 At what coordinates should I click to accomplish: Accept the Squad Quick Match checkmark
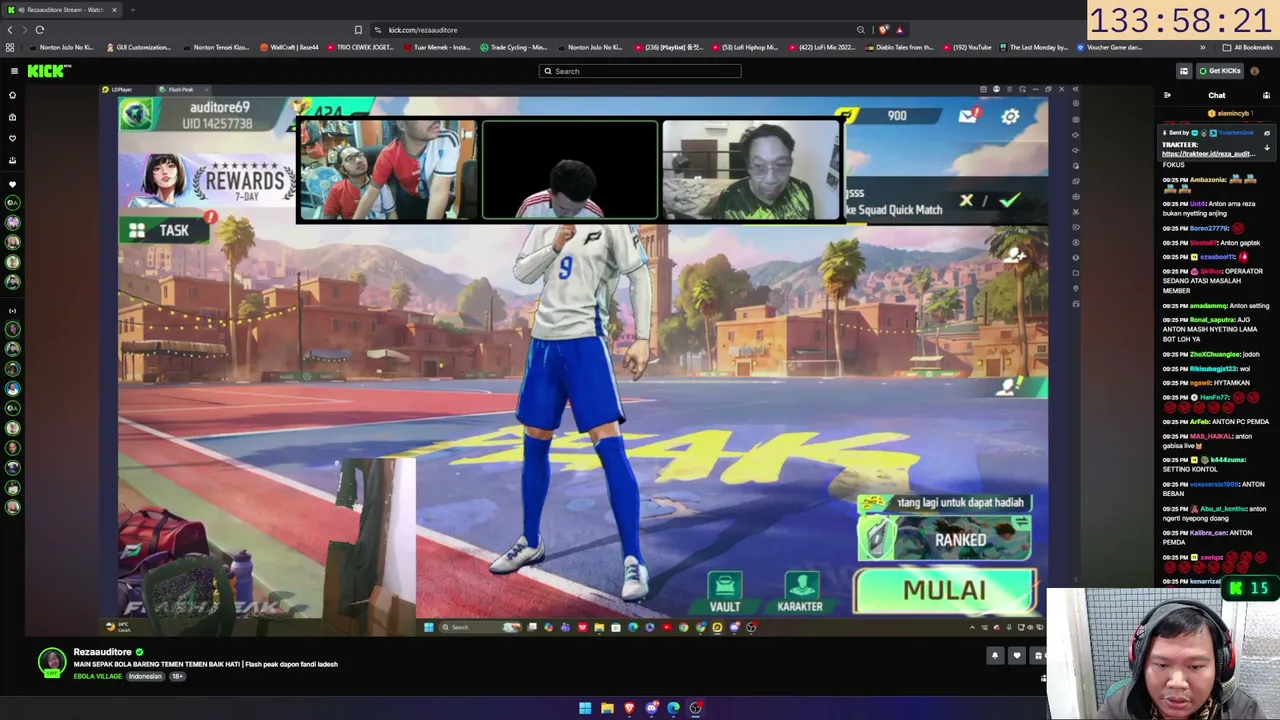click(x=1010, y=201)
